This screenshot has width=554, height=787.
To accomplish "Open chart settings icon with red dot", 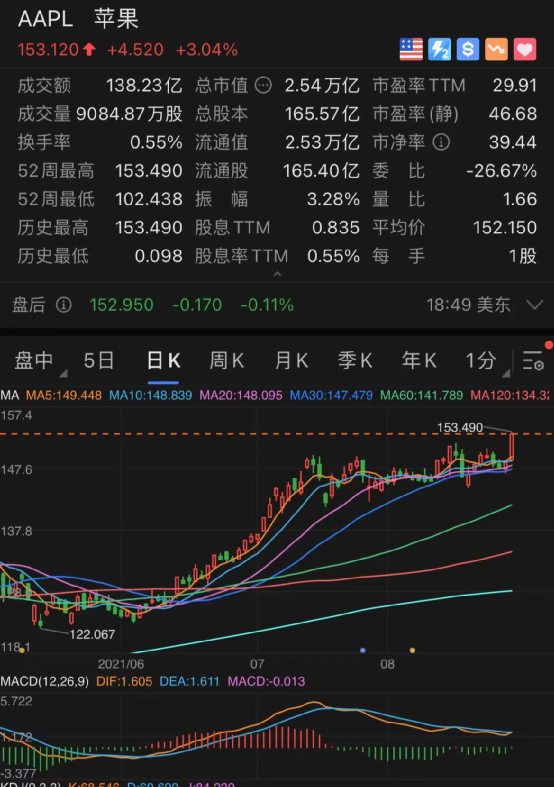I will 535,359.
